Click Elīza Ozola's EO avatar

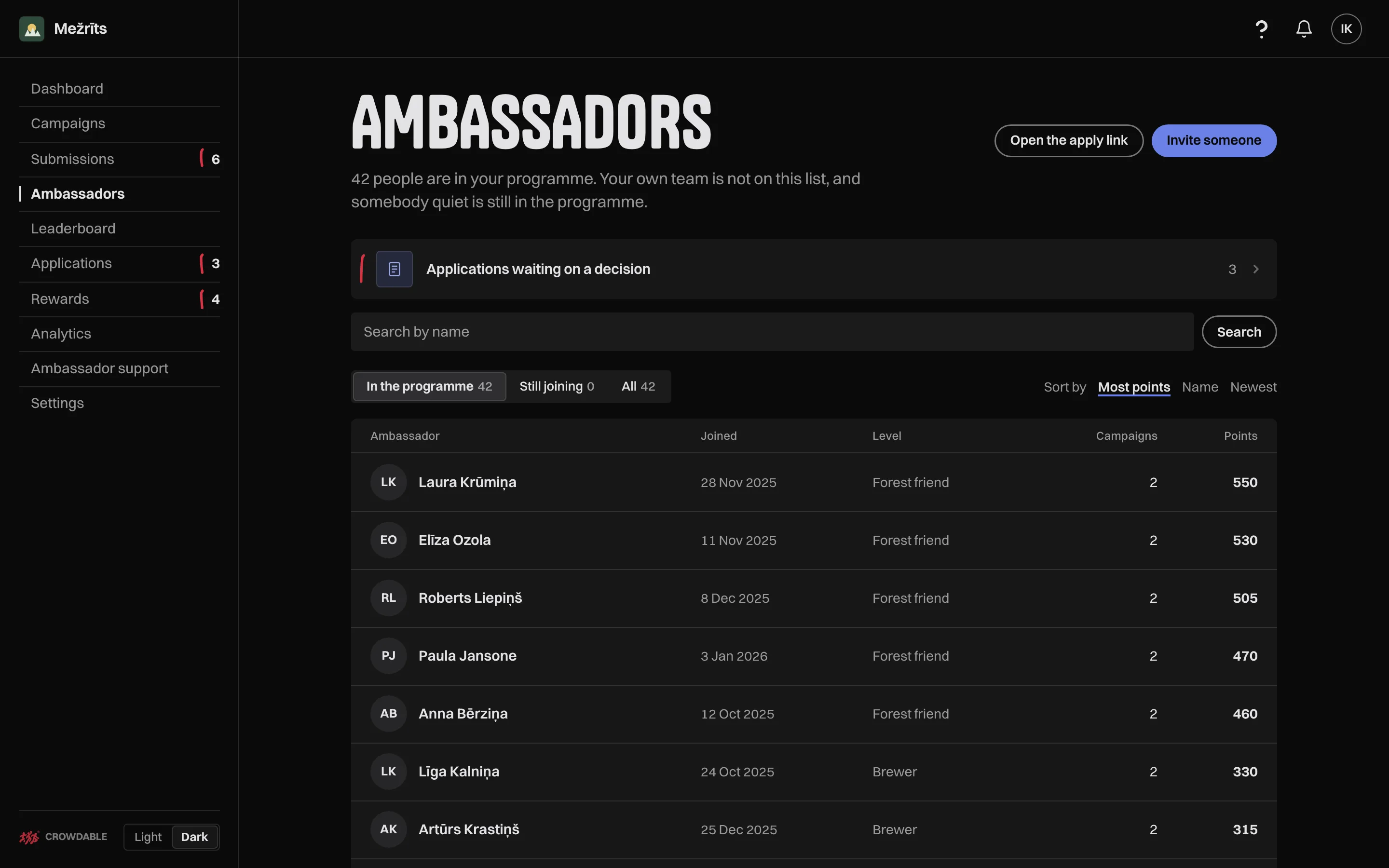[x=389, y=540]
